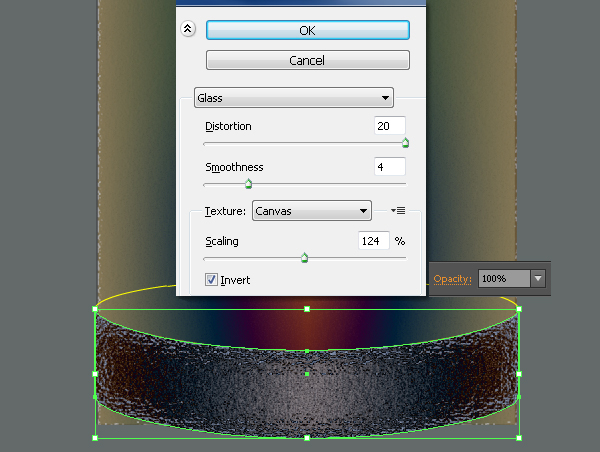
Task: Click the selection's center point
Action: tap(307, 374)
